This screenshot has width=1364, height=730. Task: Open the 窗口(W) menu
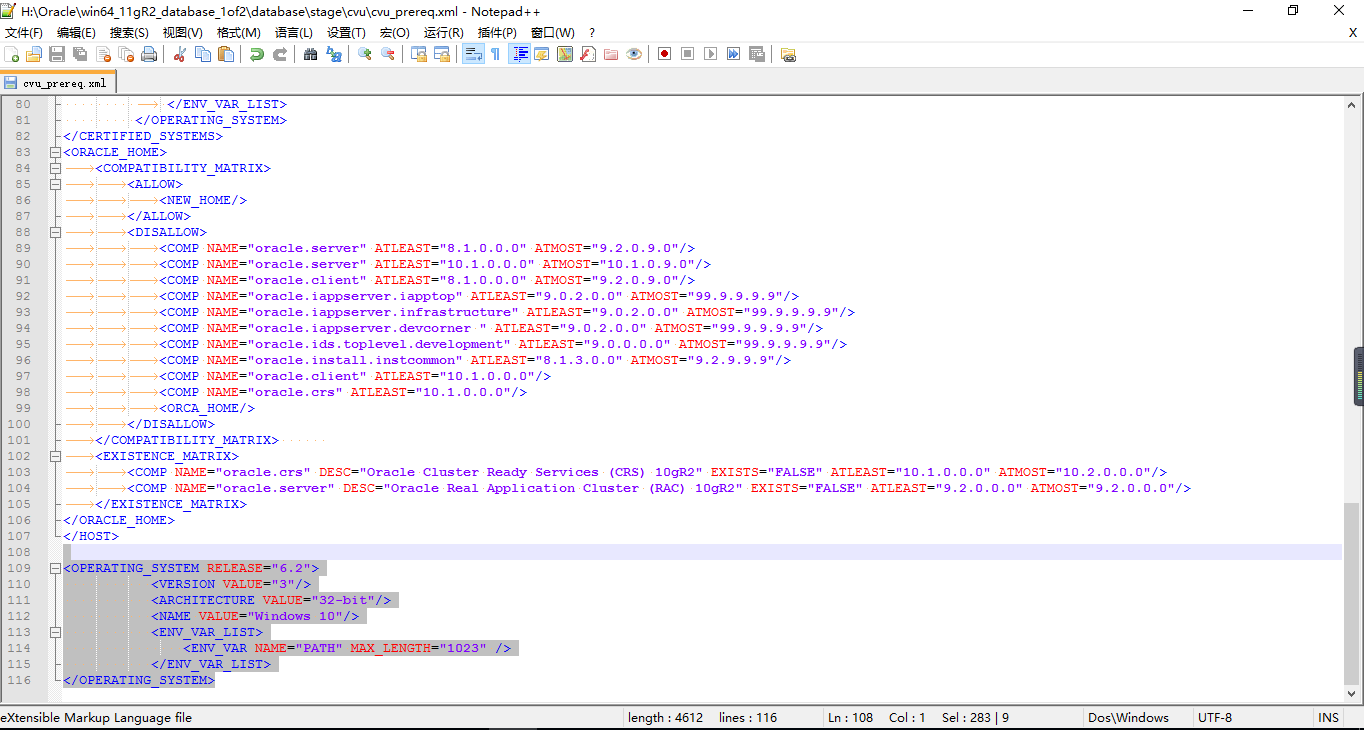tap(553, 33)
